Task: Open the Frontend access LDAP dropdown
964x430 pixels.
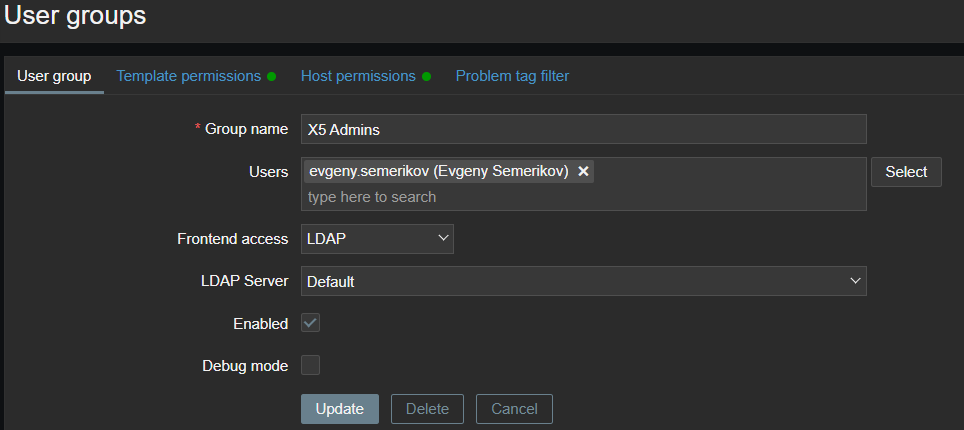Action: [377, 239]
